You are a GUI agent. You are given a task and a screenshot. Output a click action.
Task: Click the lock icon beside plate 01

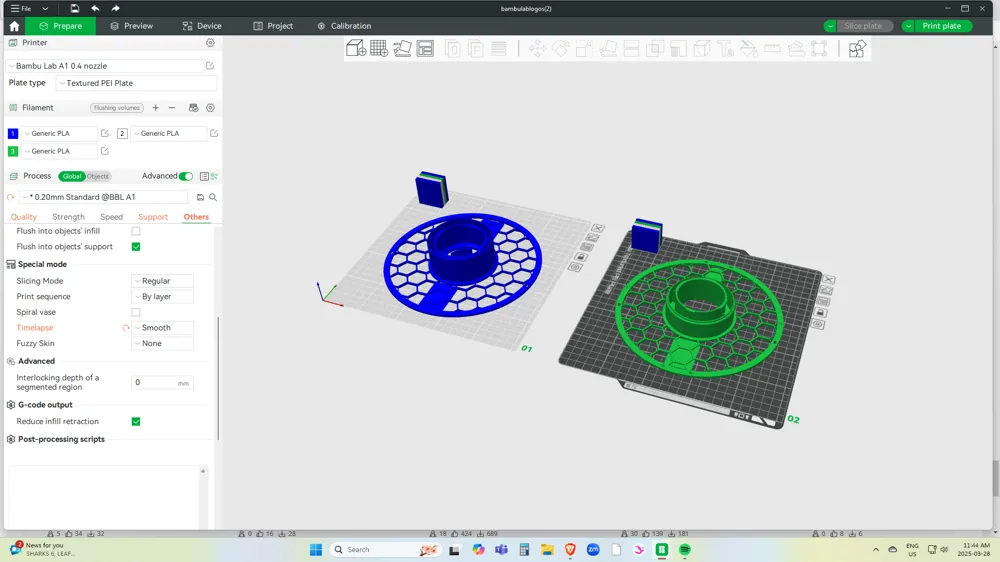580,257
